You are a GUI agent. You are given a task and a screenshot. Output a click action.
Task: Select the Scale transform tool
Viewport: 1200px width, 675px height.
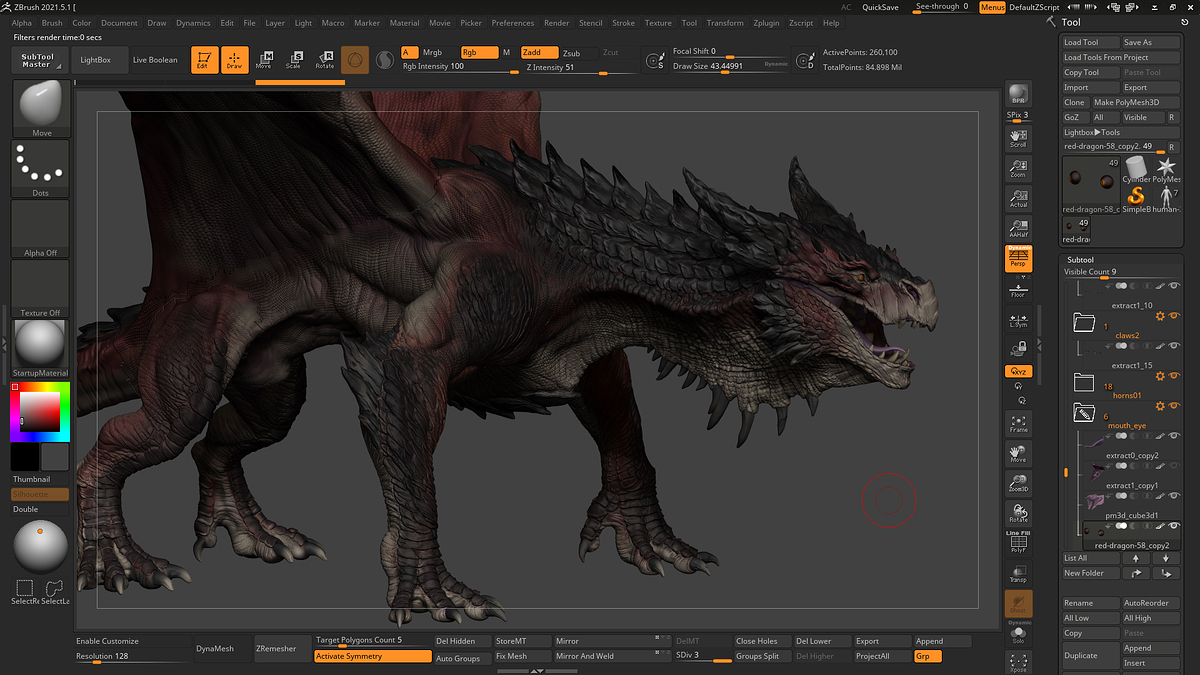point(293,60)
